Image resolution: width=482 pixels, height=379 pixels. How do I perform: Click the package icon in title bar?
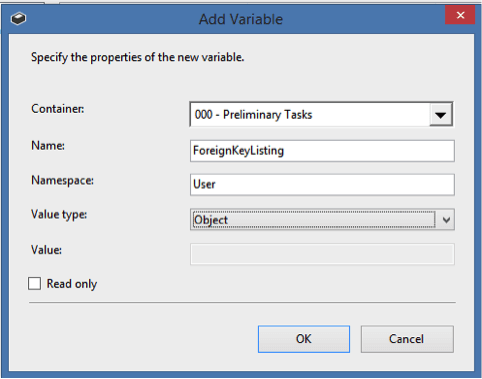pyautogui.click(x=18, y=18)
